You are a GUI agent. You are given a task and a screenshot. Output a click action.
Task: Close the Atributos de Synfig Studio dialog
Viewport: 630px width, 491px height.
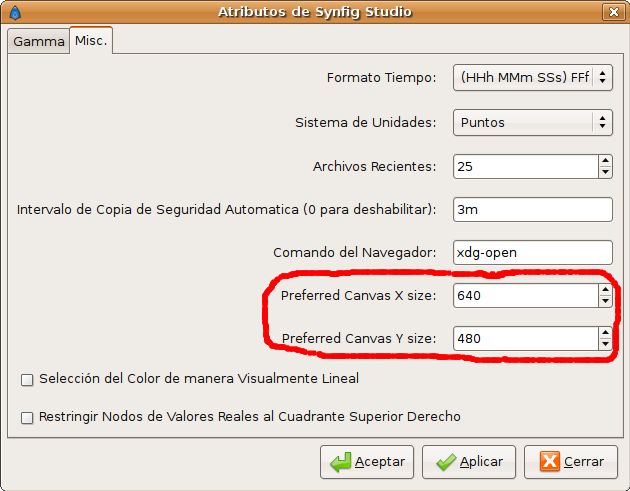613,12
